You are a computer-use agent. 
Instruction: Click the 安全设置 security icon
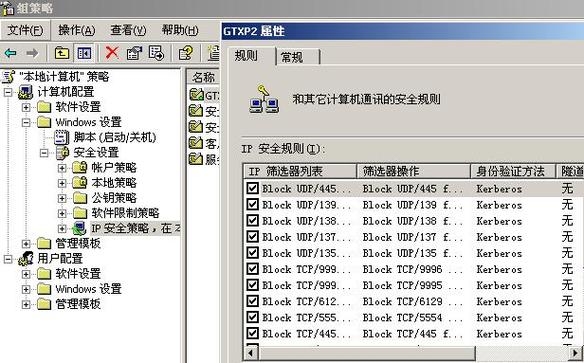pyautogui.click(x=62, y=153)
